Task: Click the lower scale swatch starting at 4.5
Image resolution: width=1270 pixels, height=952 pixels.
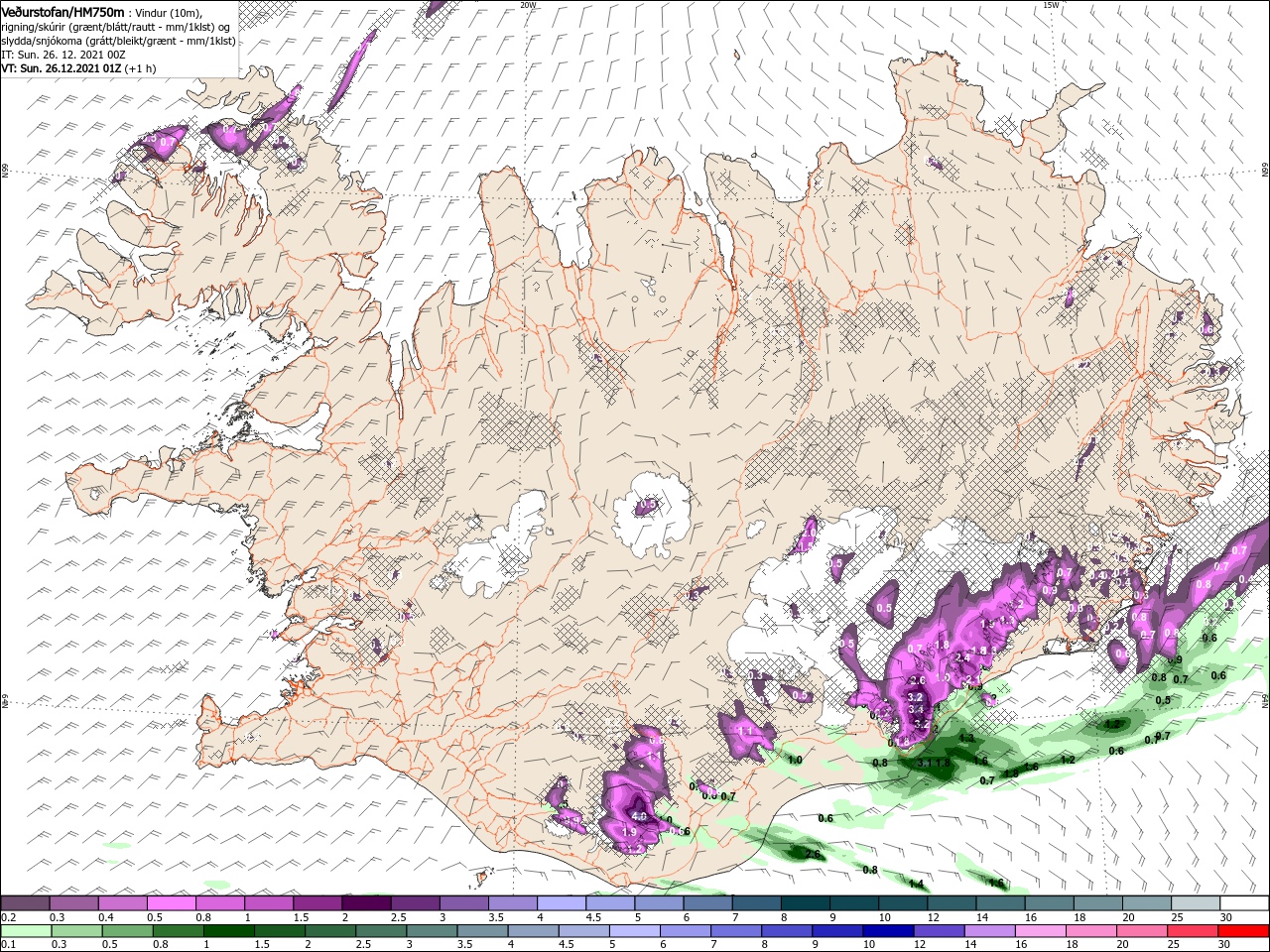Action: [x=583, y=931]
